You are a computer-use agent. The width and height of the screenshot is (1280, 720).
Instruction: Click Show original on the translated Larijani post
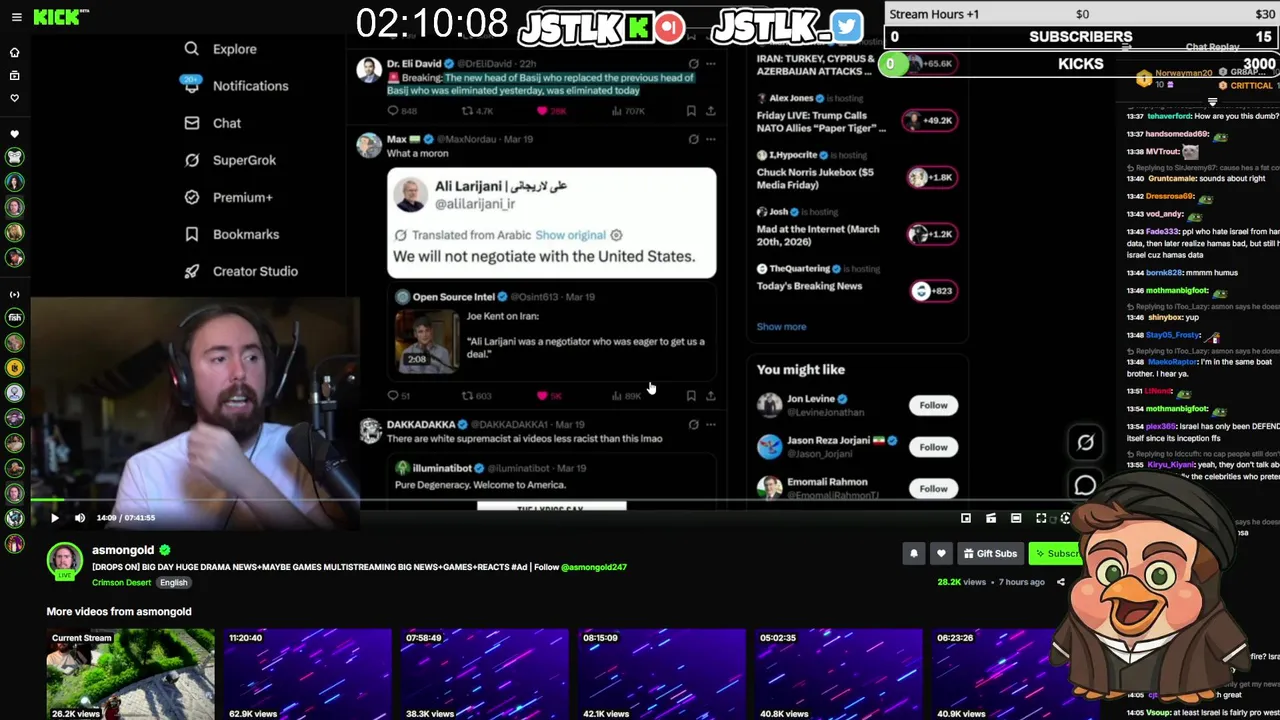click(x=570, y=235)
